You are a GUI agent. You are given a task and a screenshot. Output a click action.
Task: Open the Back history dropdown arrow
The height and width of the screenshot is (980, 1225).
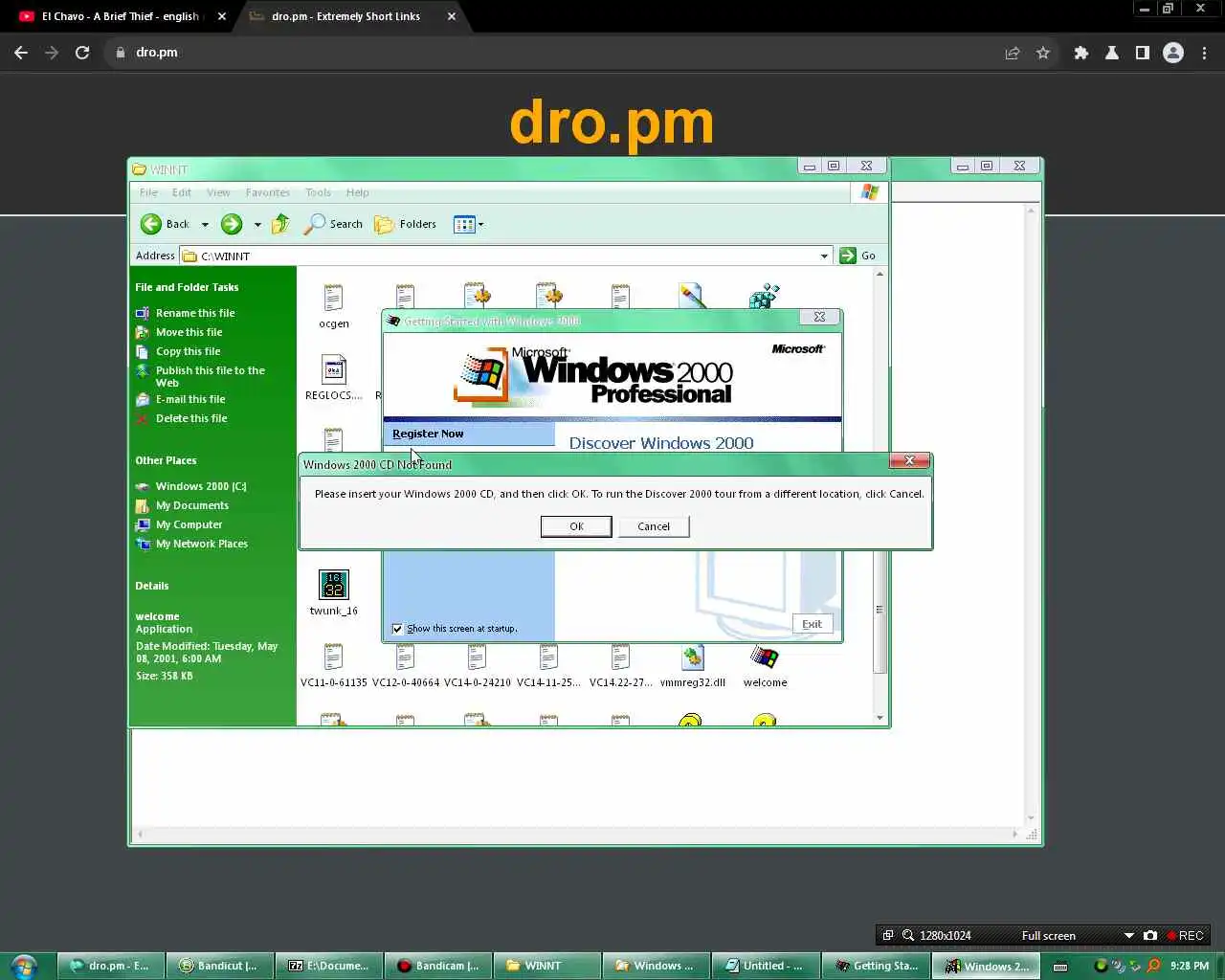[205, 225]
